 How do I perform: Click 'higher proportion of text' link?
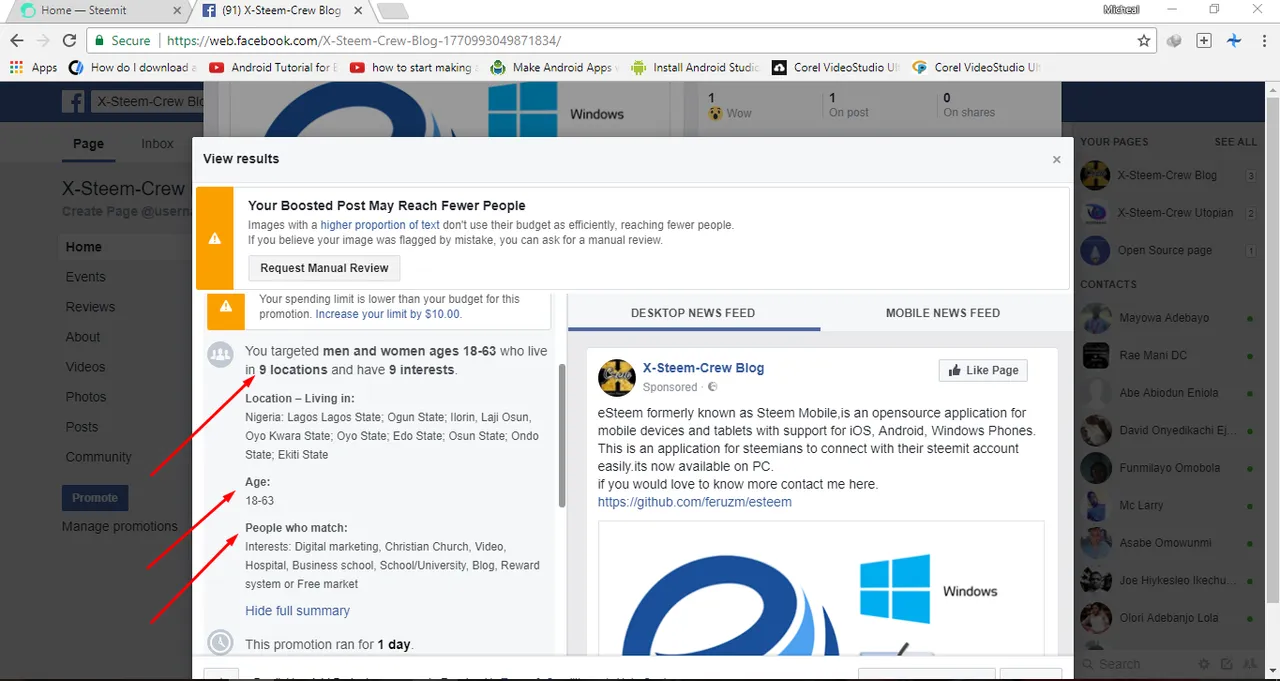380,225
